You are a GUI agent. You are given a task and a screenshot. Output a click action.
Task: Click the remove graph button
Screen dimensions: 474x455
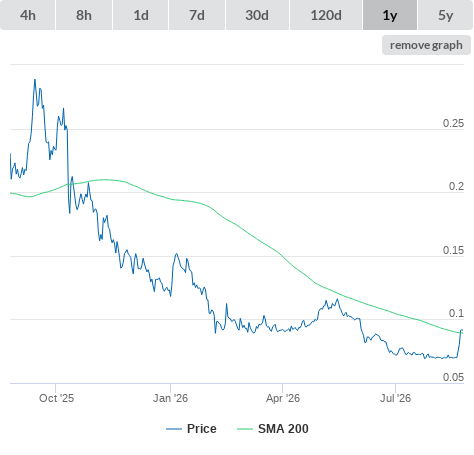click(x=426, y=45)
